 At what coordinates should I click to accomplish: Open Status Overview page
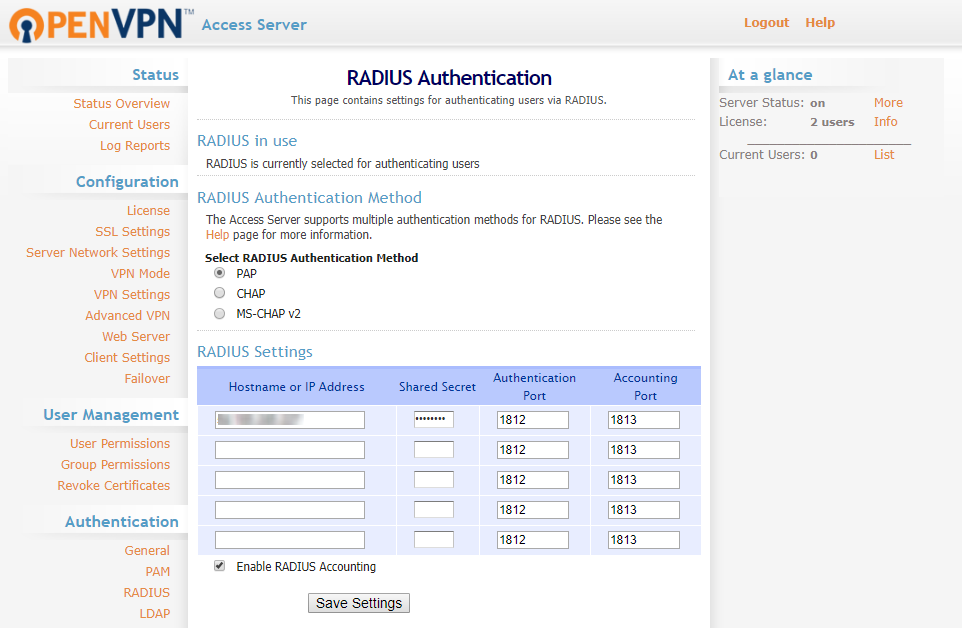(x=120, y=103)
